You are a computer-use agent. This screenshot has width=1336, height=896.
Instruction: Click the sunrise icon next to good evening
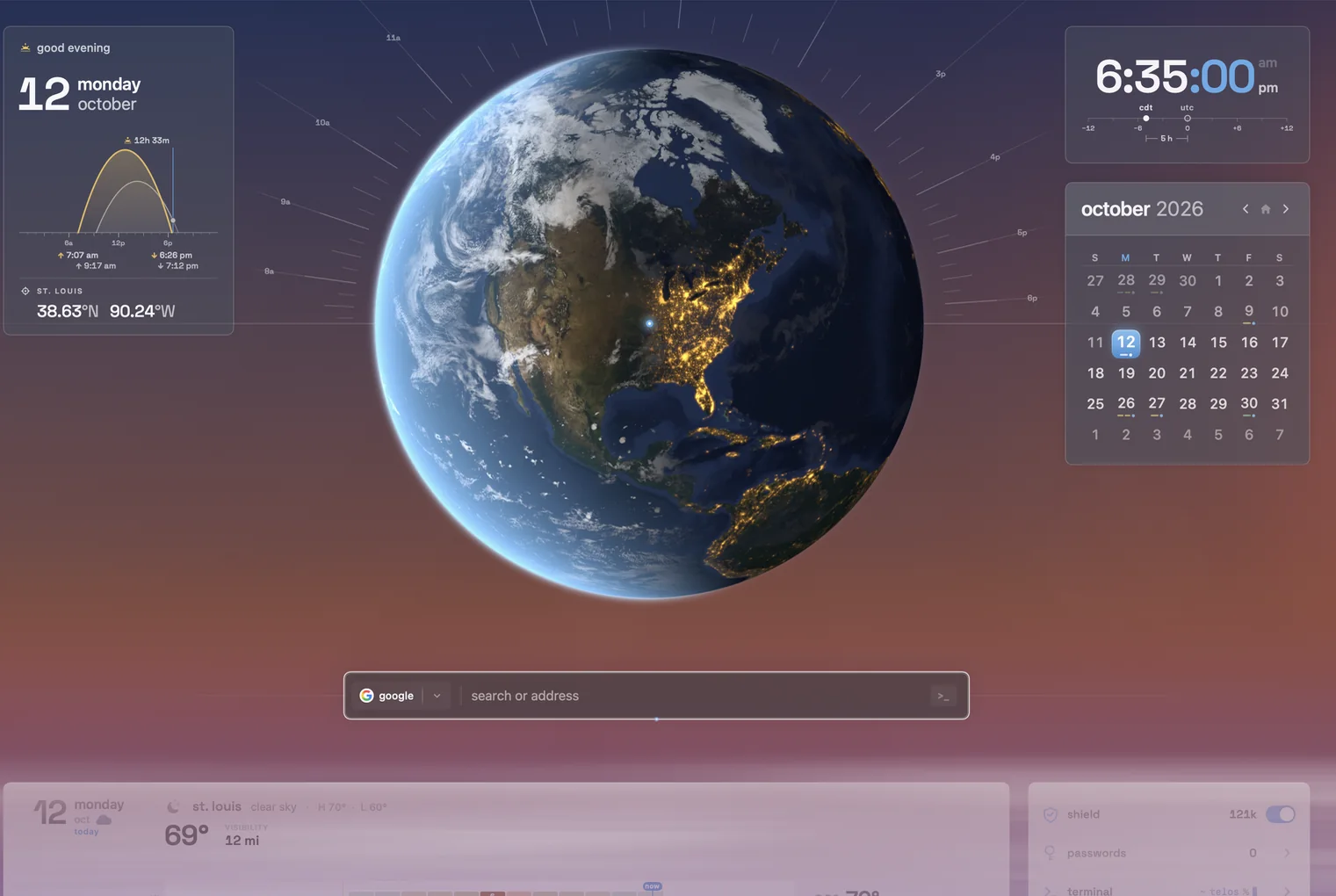tap(25, 47)
